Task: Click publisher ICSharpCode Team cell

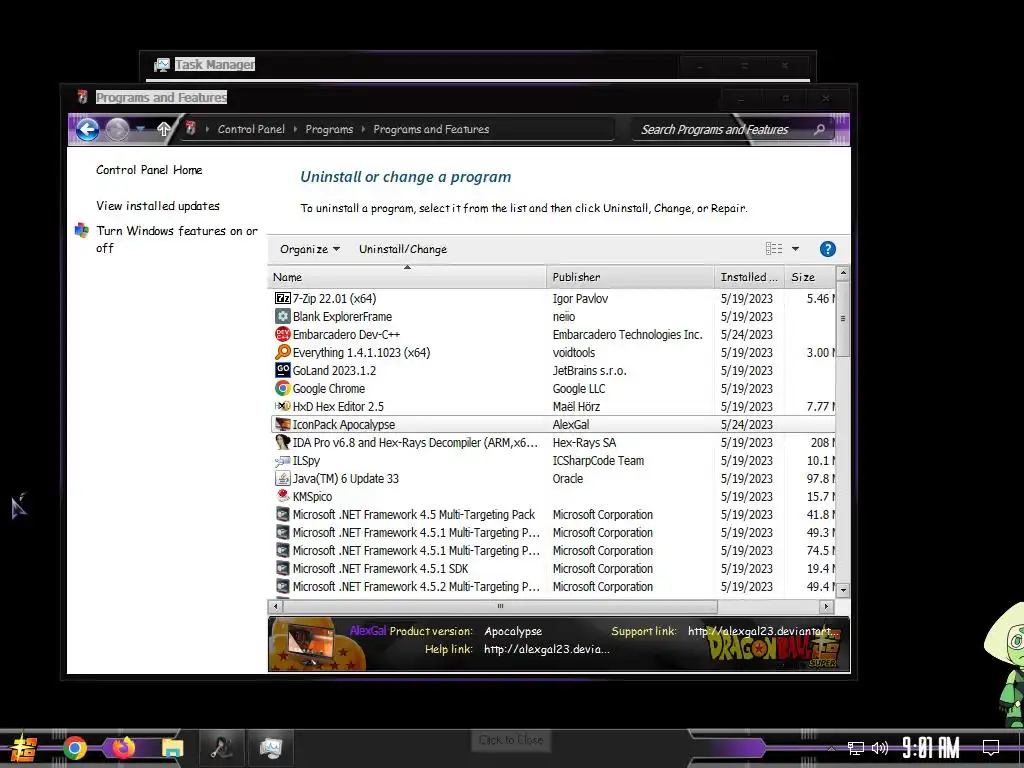Action: click(598, 460)
